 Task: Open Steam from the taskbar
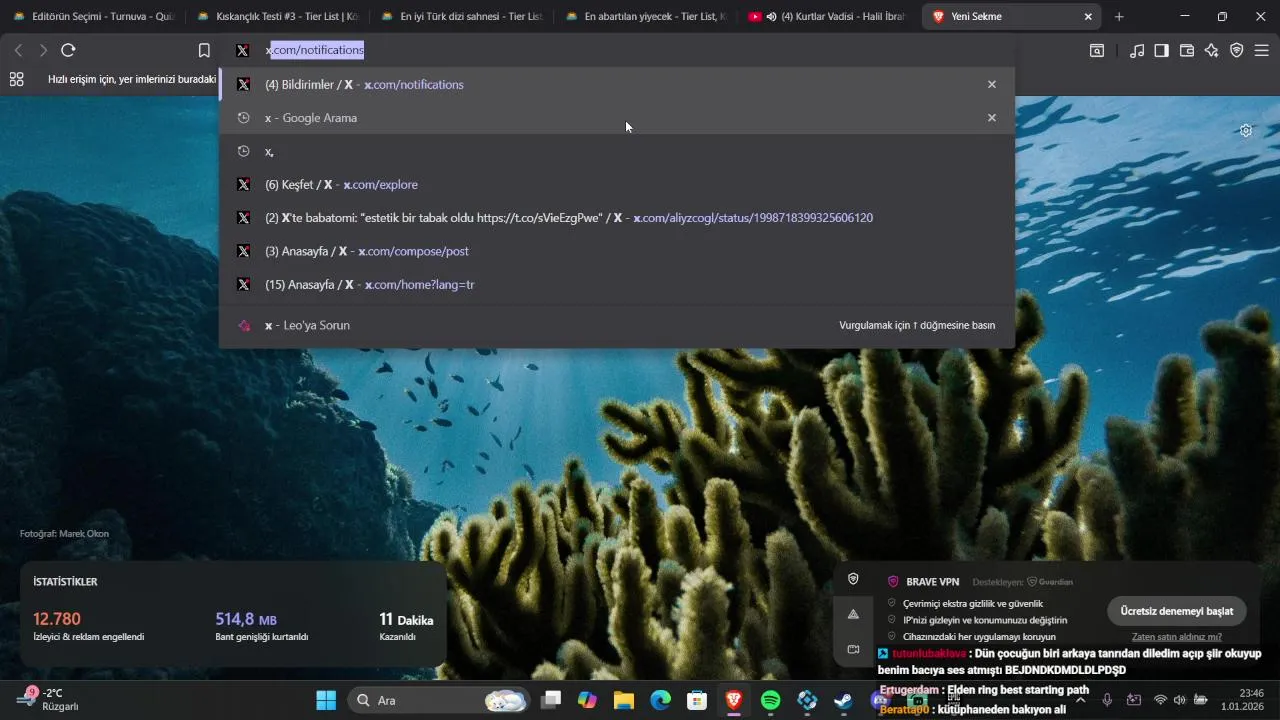[844, 700]
